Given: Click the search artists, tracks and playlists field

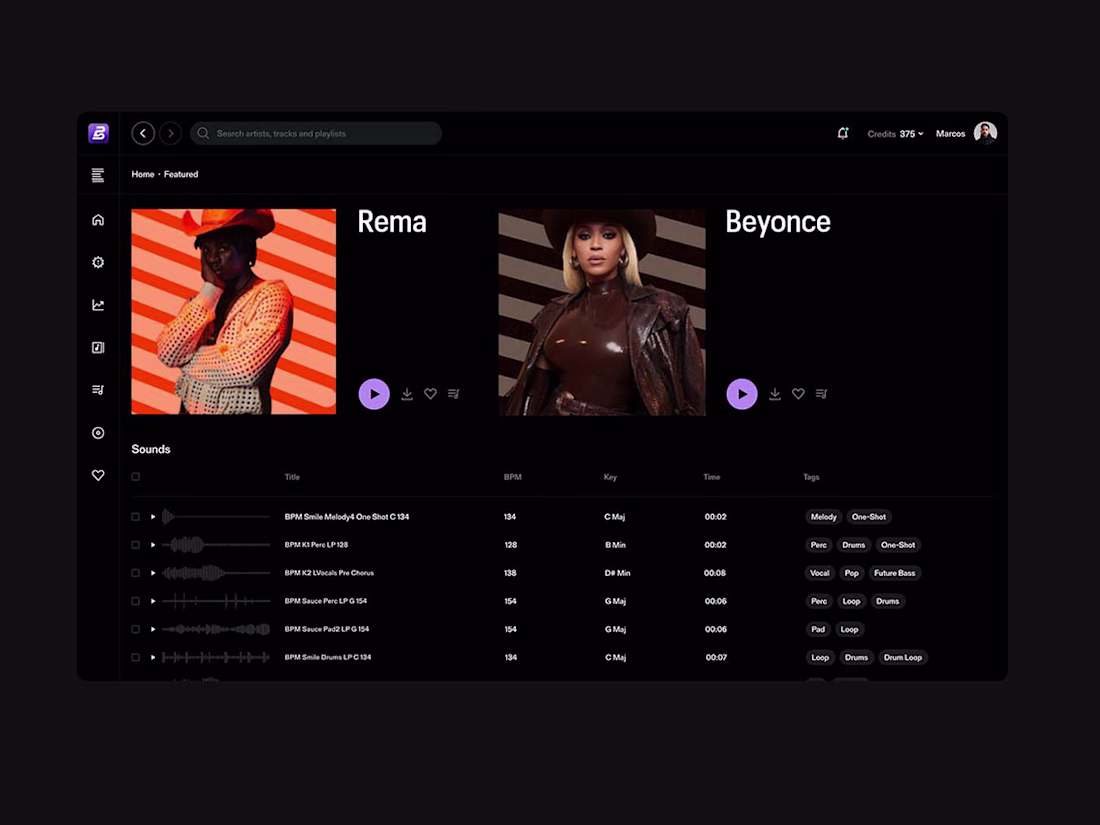Looking at the screenshot, I should (x=316, y=133).
